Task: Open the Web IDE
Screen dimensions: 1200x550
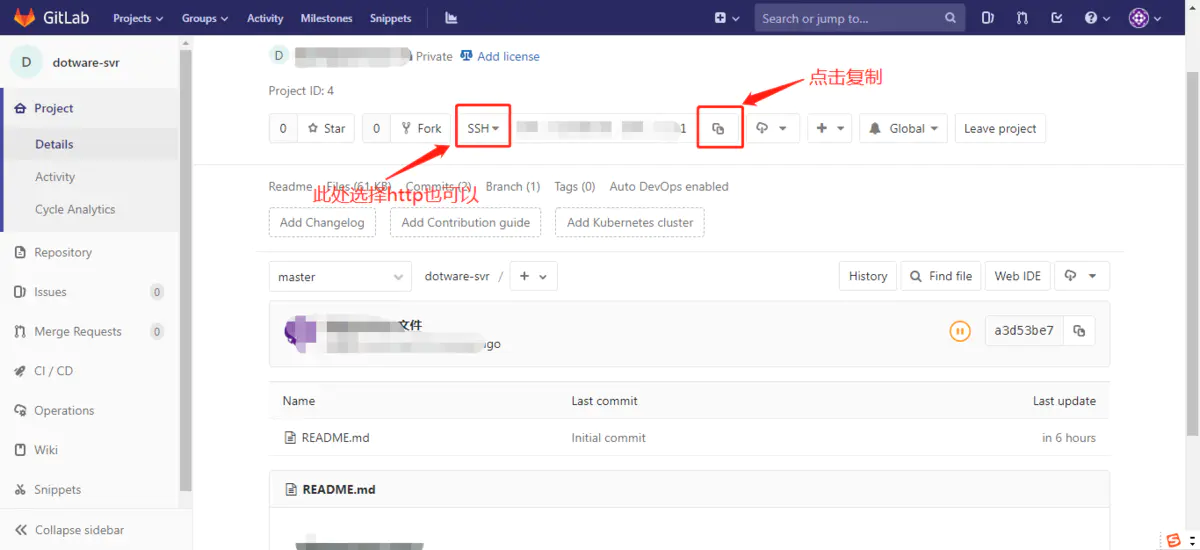Action: 1017,276
